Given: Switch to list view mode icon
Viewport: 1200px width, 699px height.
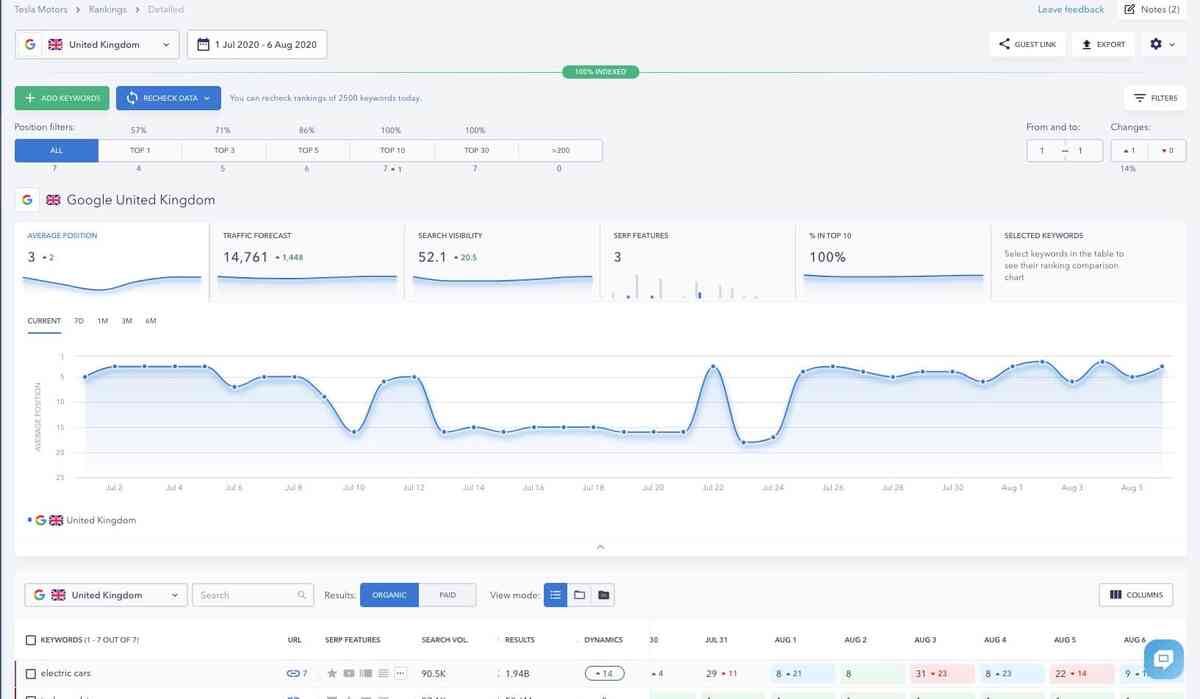Looking at the screenshot, I should pos(556,595).
